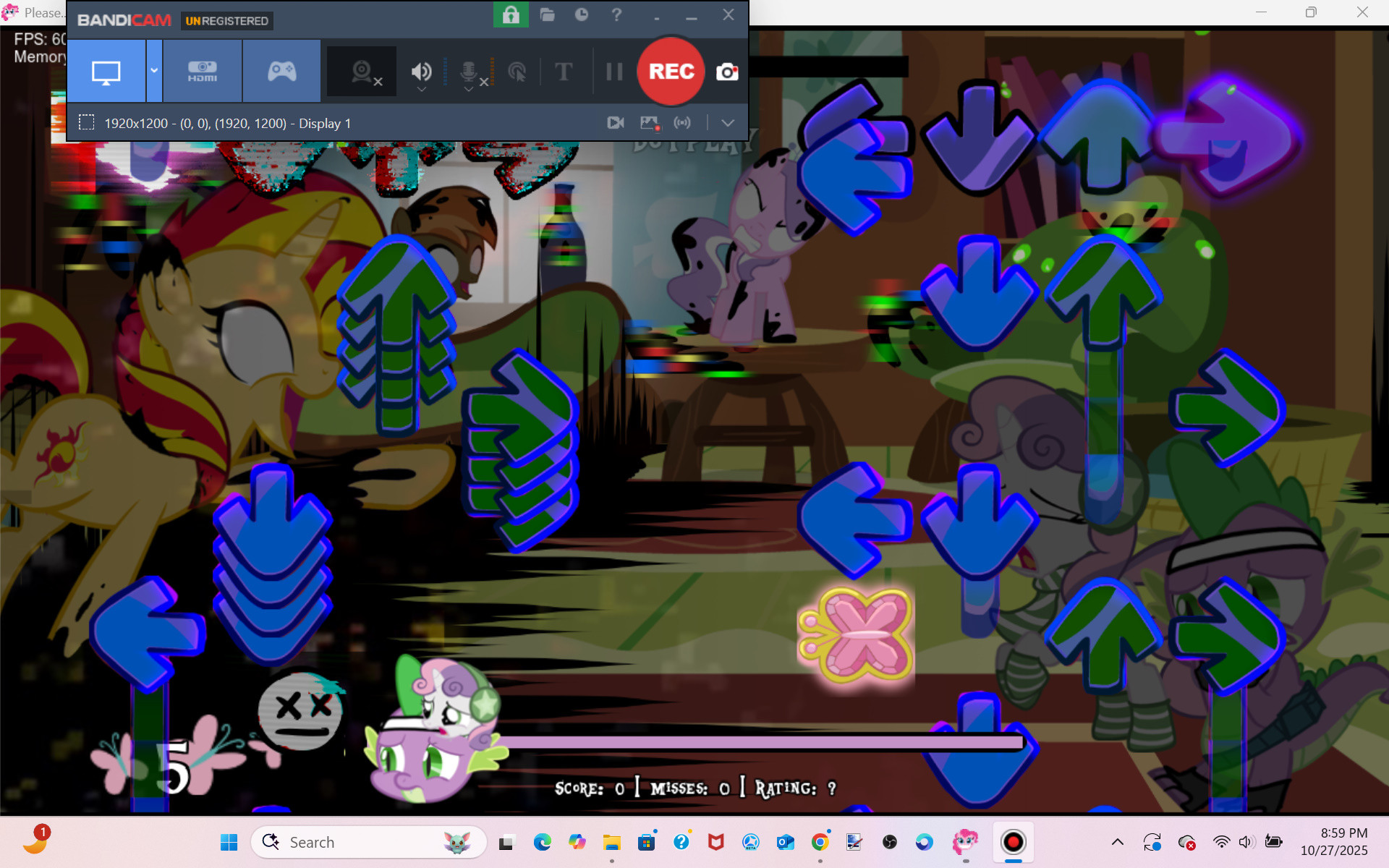Open Google Chrome from taskbar
Viewport: 1389px width, 868px height.
coord(820,842)
